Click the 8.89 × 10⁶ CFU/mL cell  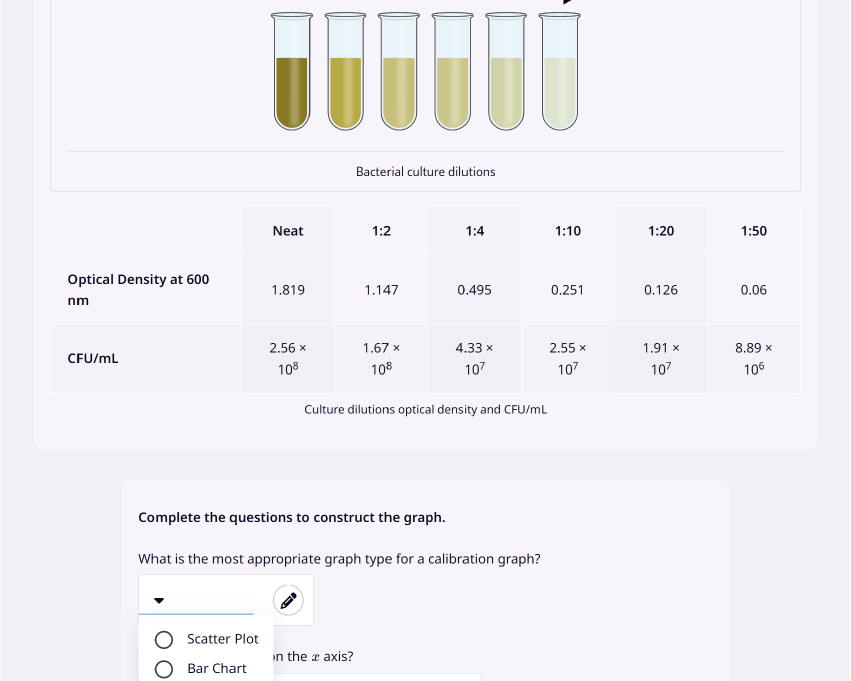(x=754, y=359)
